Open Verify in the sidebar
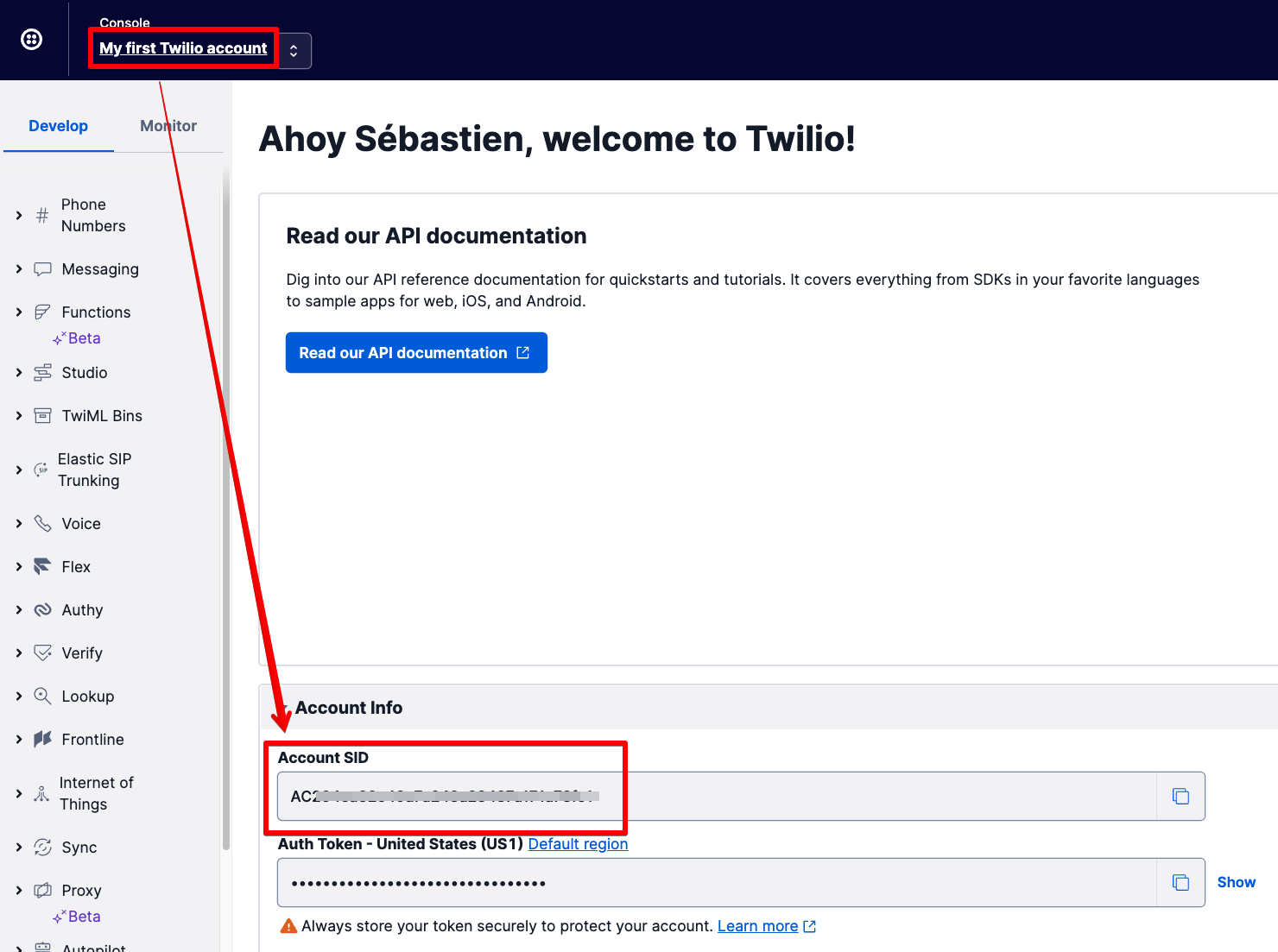Screen dimensions: 1278x952 coord(82,653)
